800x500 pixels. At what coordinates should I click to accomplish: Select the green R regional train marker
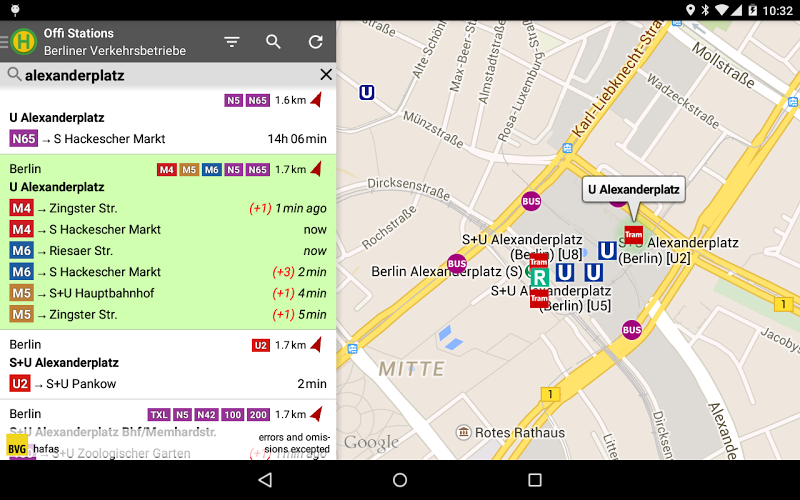(539, 277)
